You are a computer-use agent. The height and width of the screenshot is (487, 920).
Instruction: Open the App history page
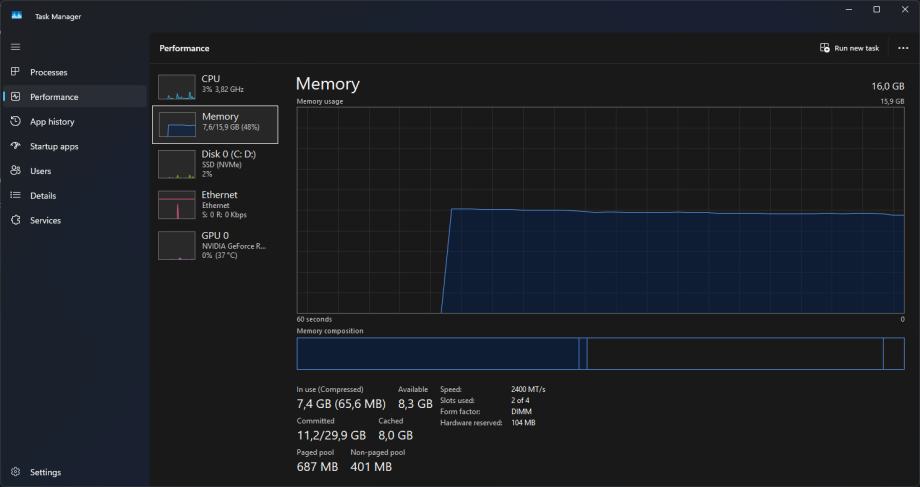(x=75, y=121)
